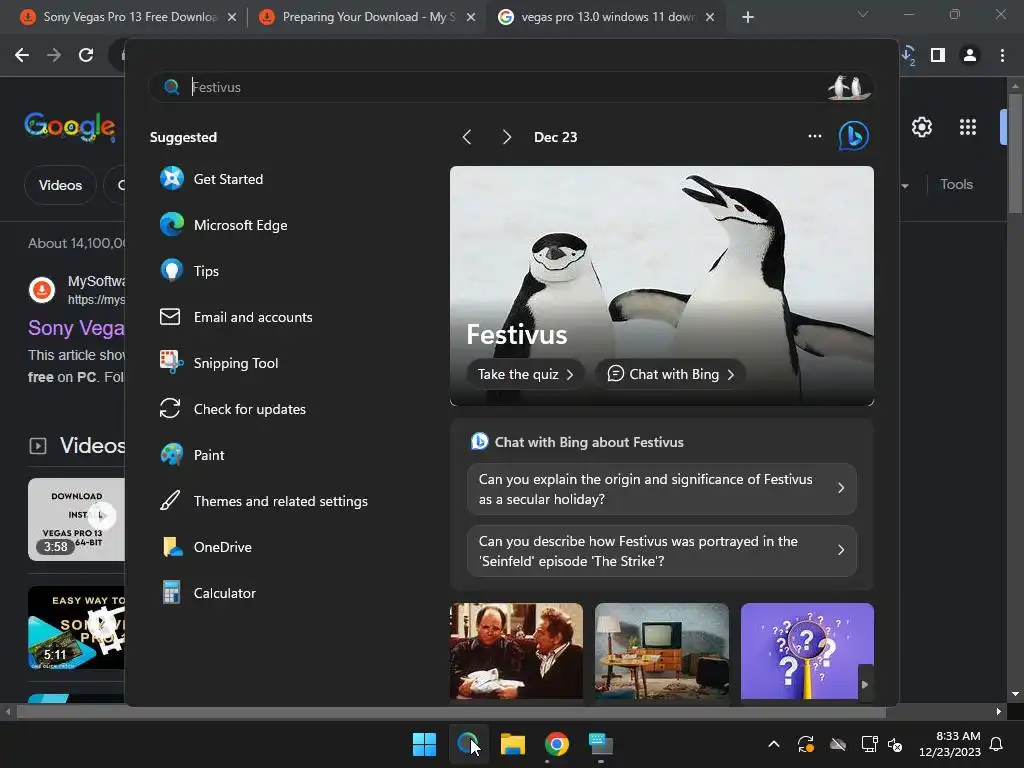Click Take the quiz button
This screenshot has width=1024, height=768.
[526, 374]
